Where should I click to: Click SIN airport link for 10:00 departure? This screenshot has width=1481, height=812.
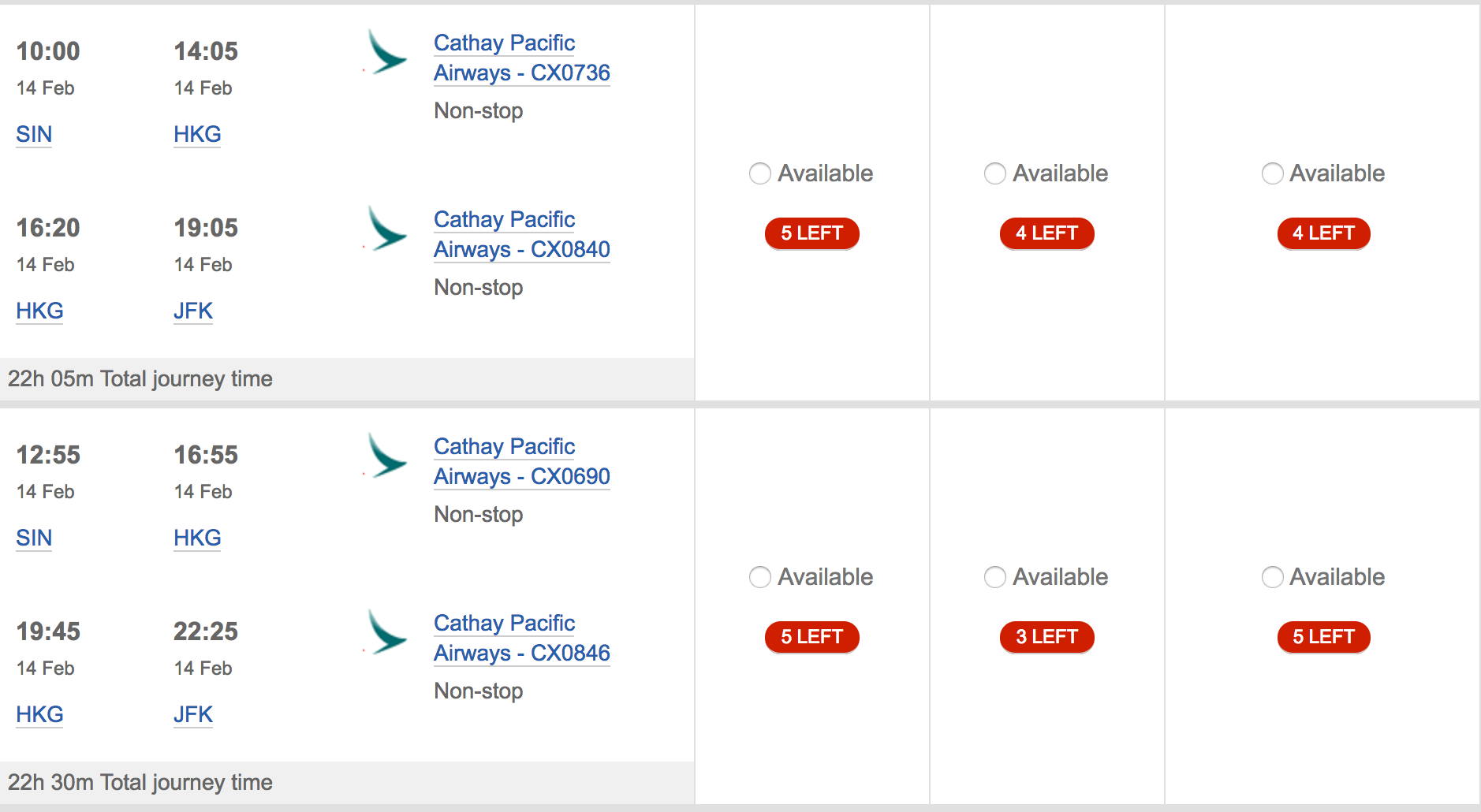coord(34,134)
